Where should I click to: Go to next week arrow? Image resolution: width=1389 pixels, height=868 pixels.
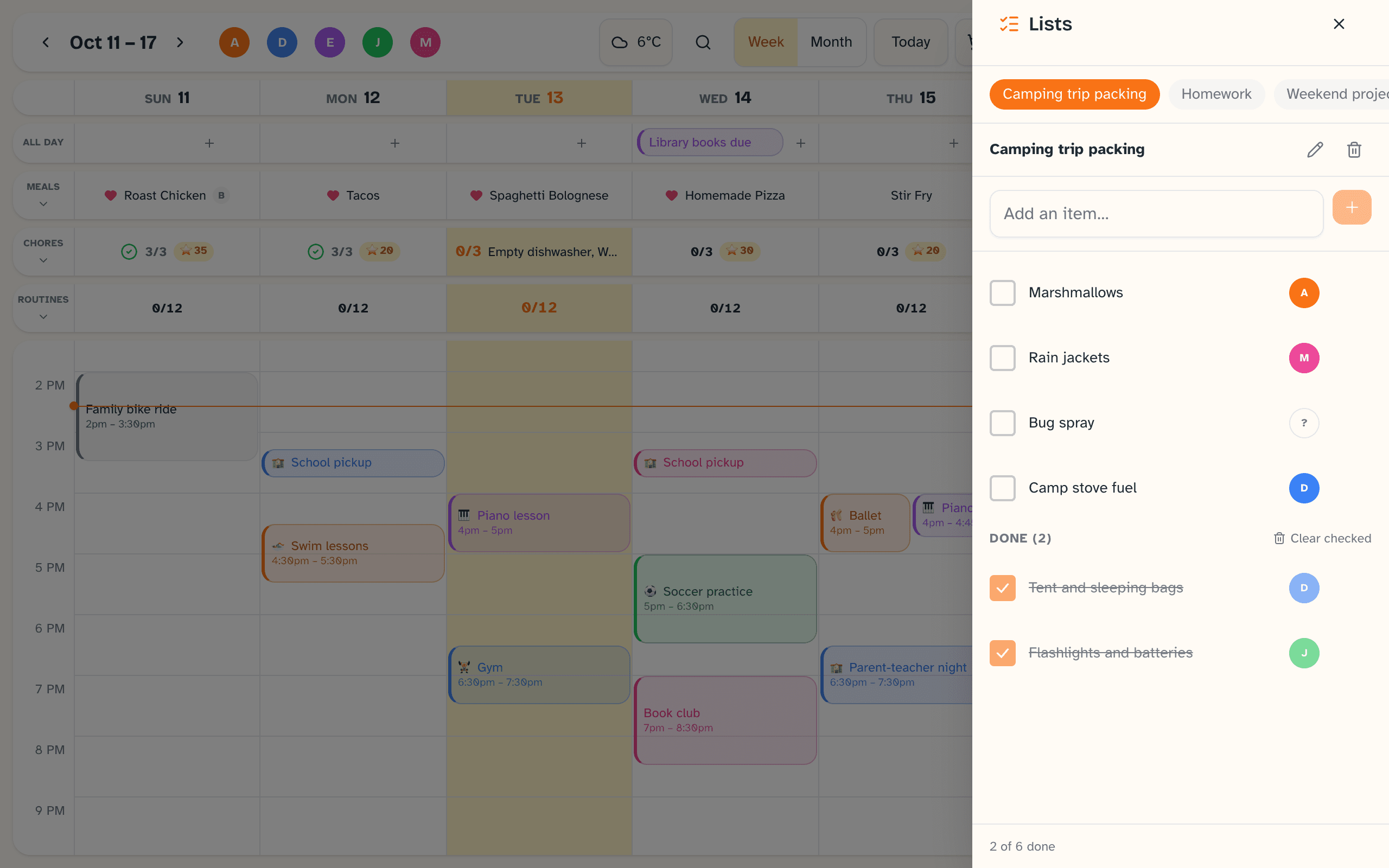(180, 42)
